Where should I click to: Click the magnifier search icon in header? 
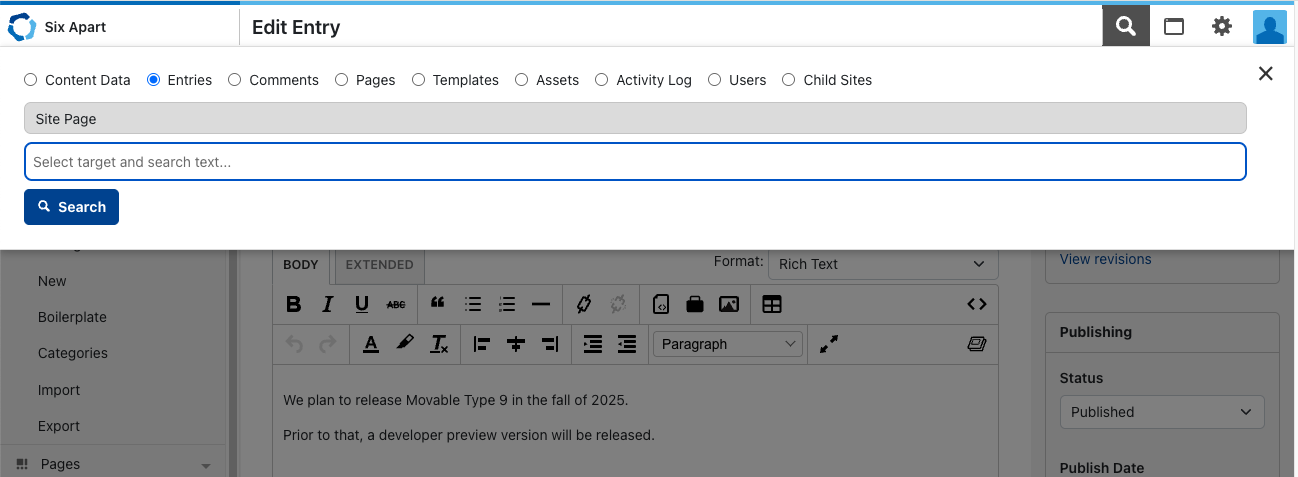1126,26
